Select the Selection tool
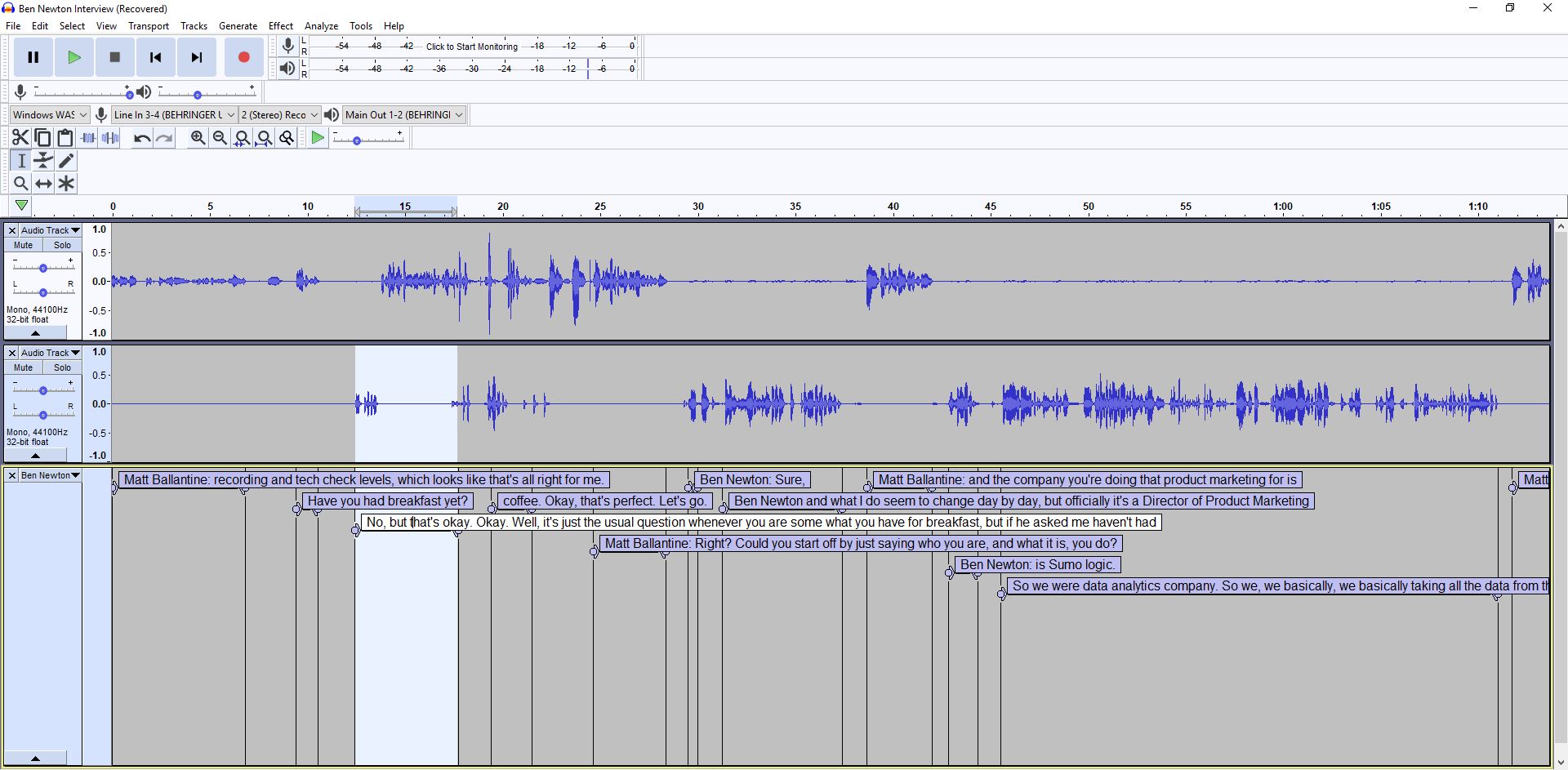The height and width of the screenshot is (770, 1568). [x=20, y=161]
